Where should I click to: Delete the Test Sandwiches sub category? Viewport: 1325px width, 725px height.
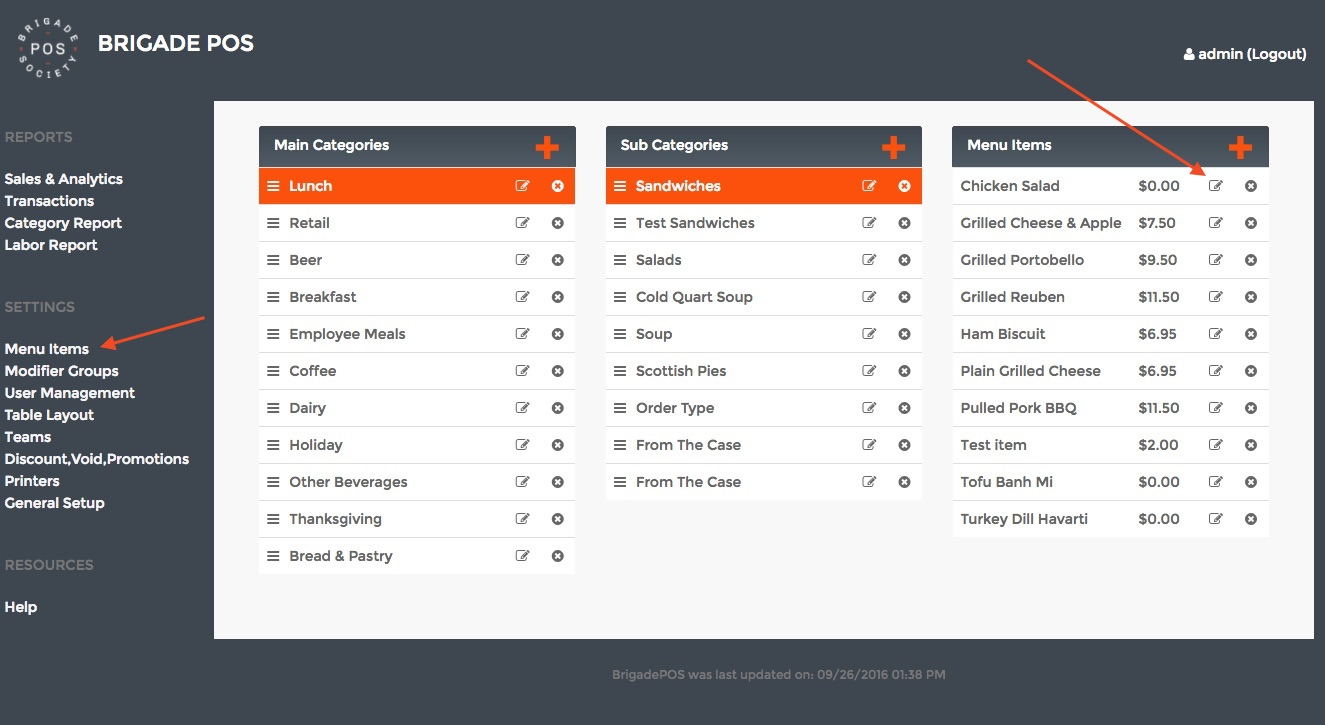(x=904, y=223)
